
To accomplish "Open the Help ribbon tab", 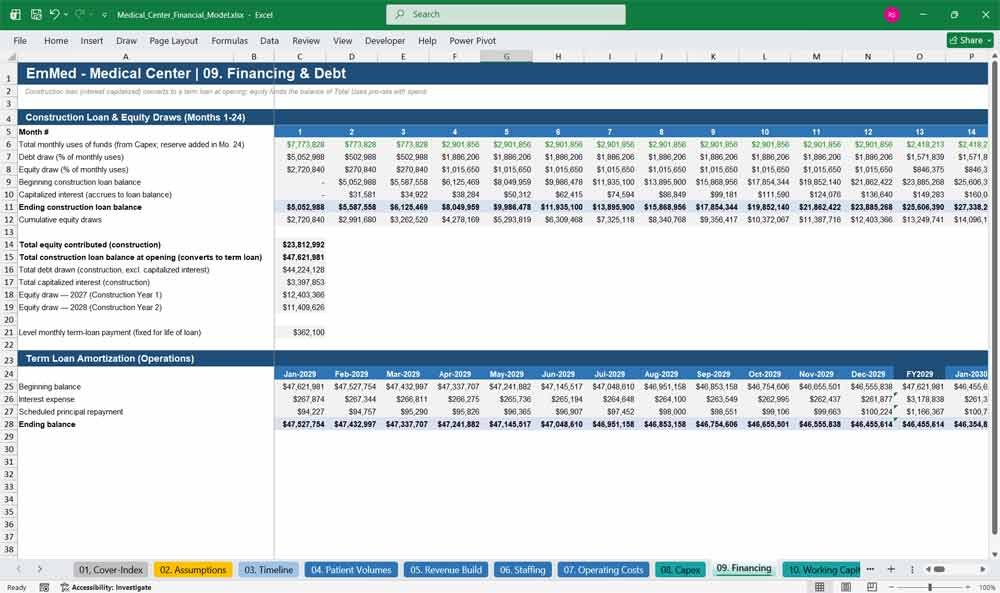I will point(427,40).
